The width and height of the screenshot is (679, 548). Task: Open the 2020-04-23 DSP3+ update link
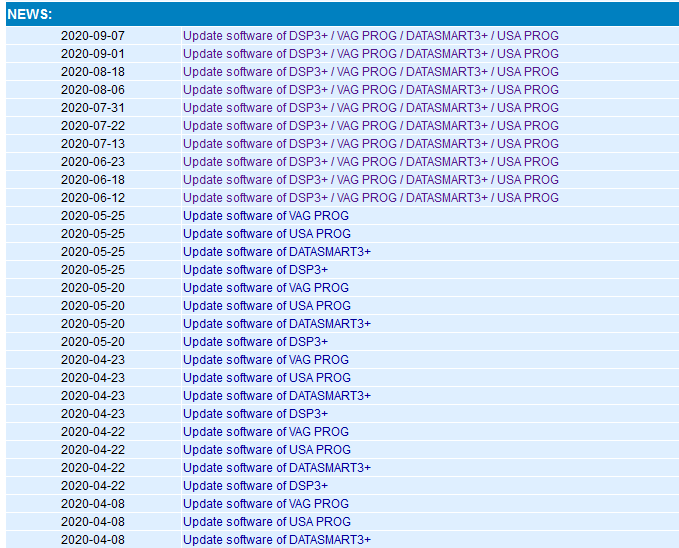pyautogui.click(x=255, y=414)
